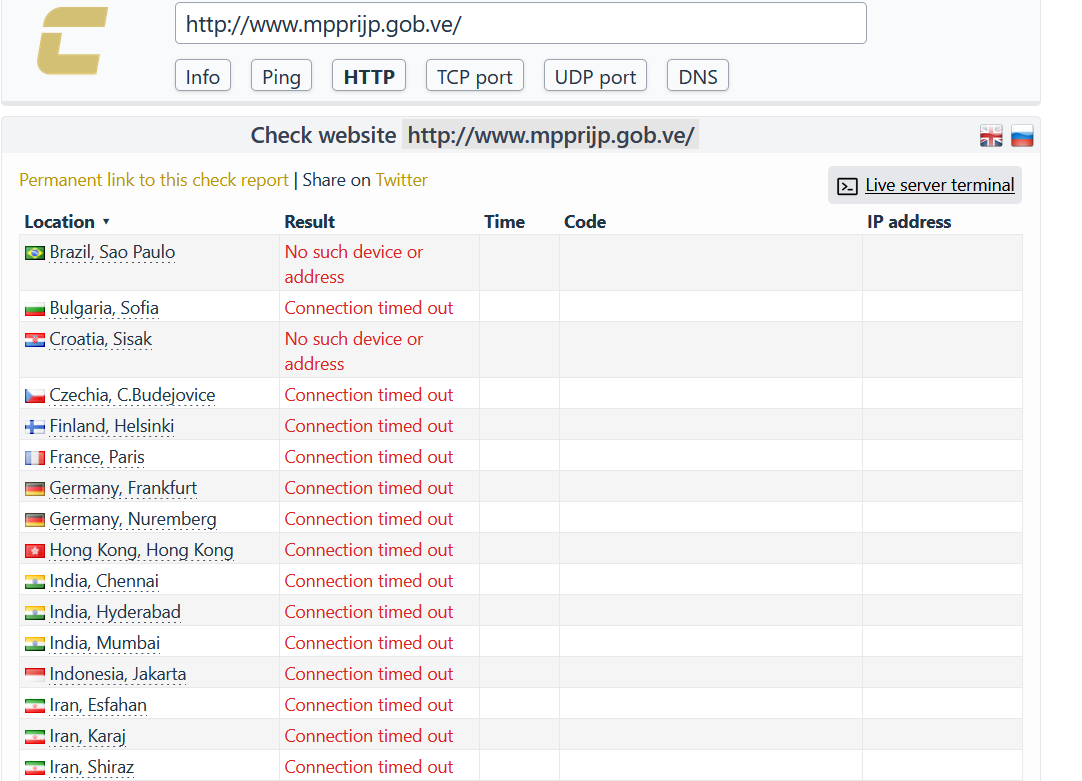1082x781 pixels.
Task: Select Bulgaria's 'Connection timed out' result
Action: click(x=369, y=308)
